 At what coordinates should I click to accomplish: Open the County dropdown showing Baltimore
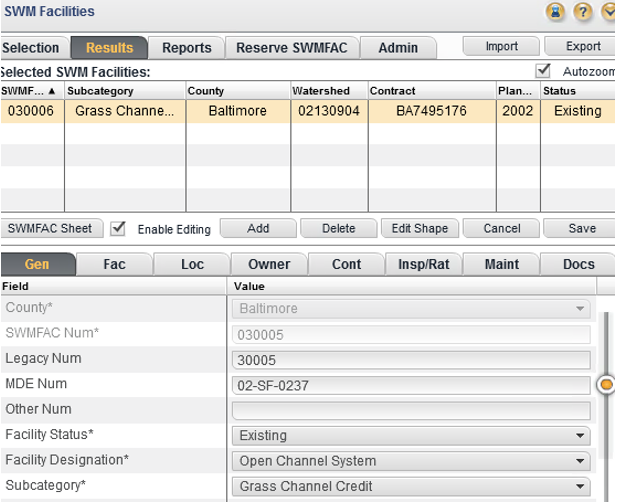click(x=411, y=309)
